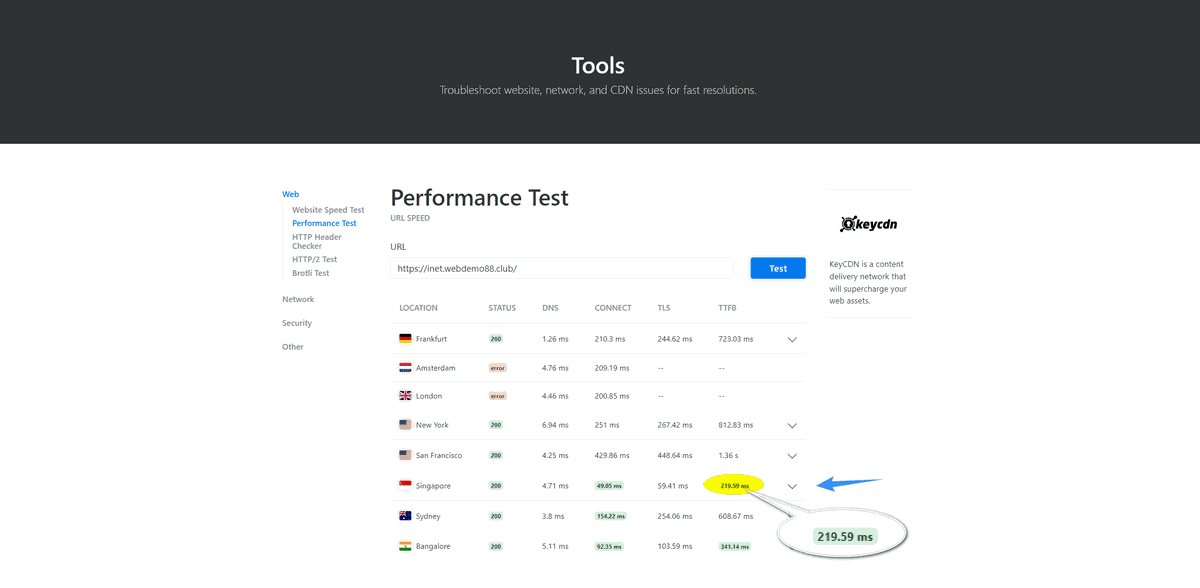This screenshot has height=588, width=1200.
Task: Expand the Other category in sidebar
Action: pyautogui.click(x=293, y=347)
